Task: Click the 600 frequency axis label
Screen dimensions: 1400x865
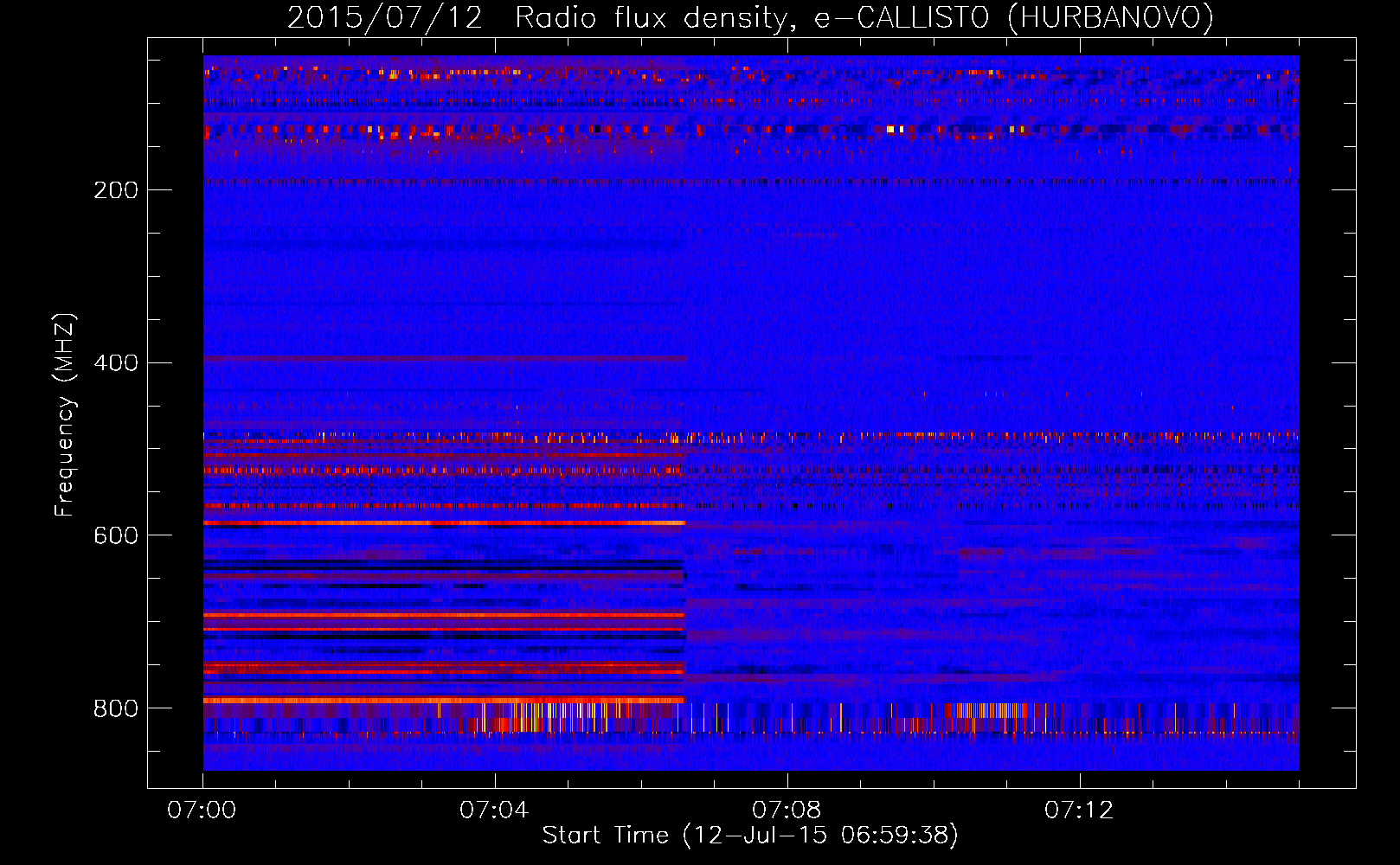Action: (x=116, y=536)
